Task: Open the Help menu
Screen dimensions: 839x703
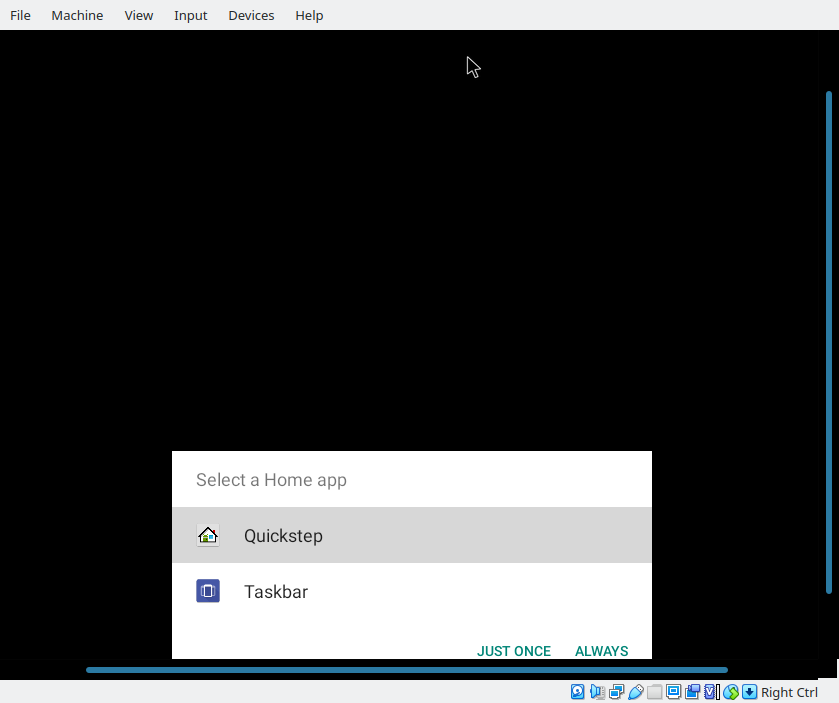Action: (309, 16)
